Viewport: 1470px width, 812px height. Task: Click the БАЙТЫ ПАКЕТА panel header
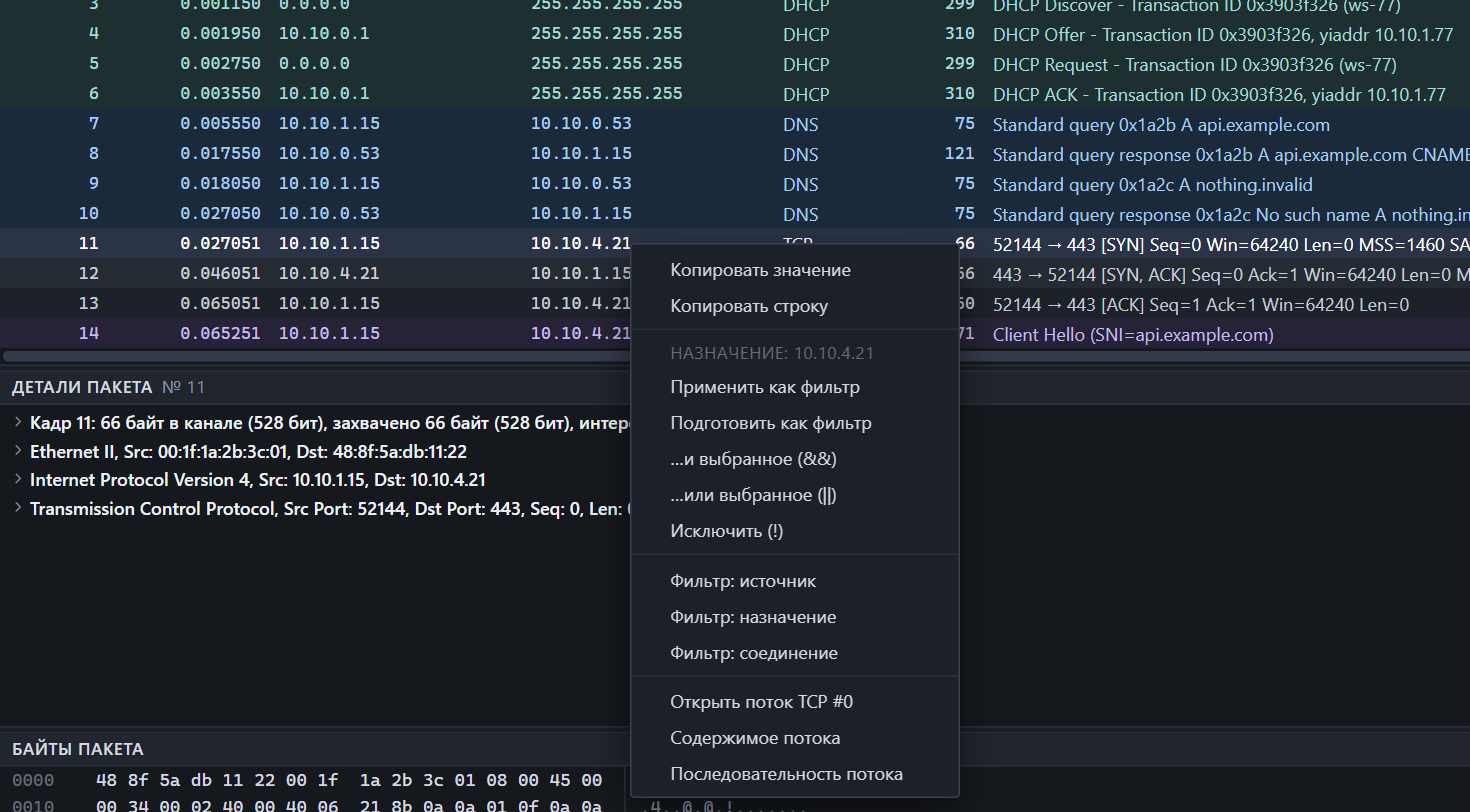(x=735, y=749)
